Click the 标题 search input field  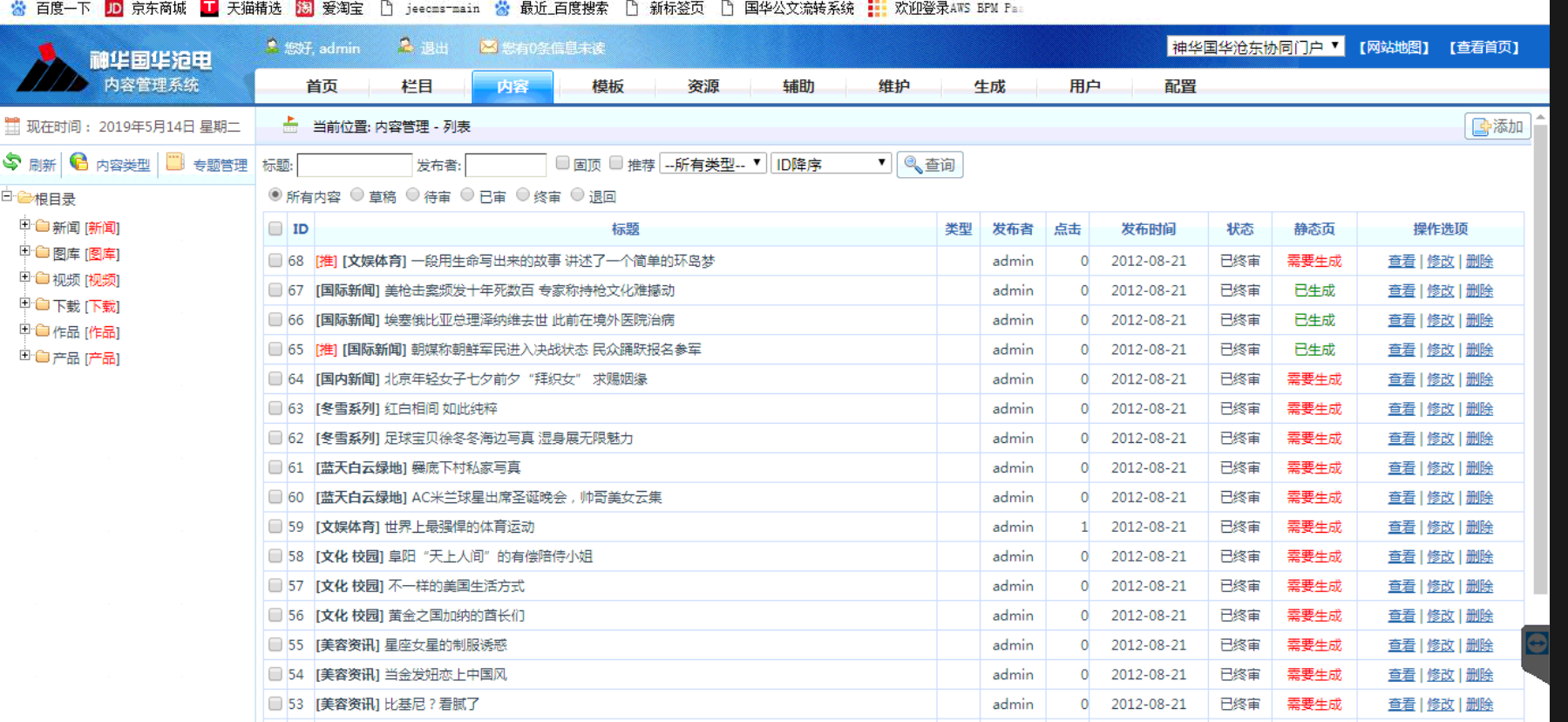tap(354, 165)
